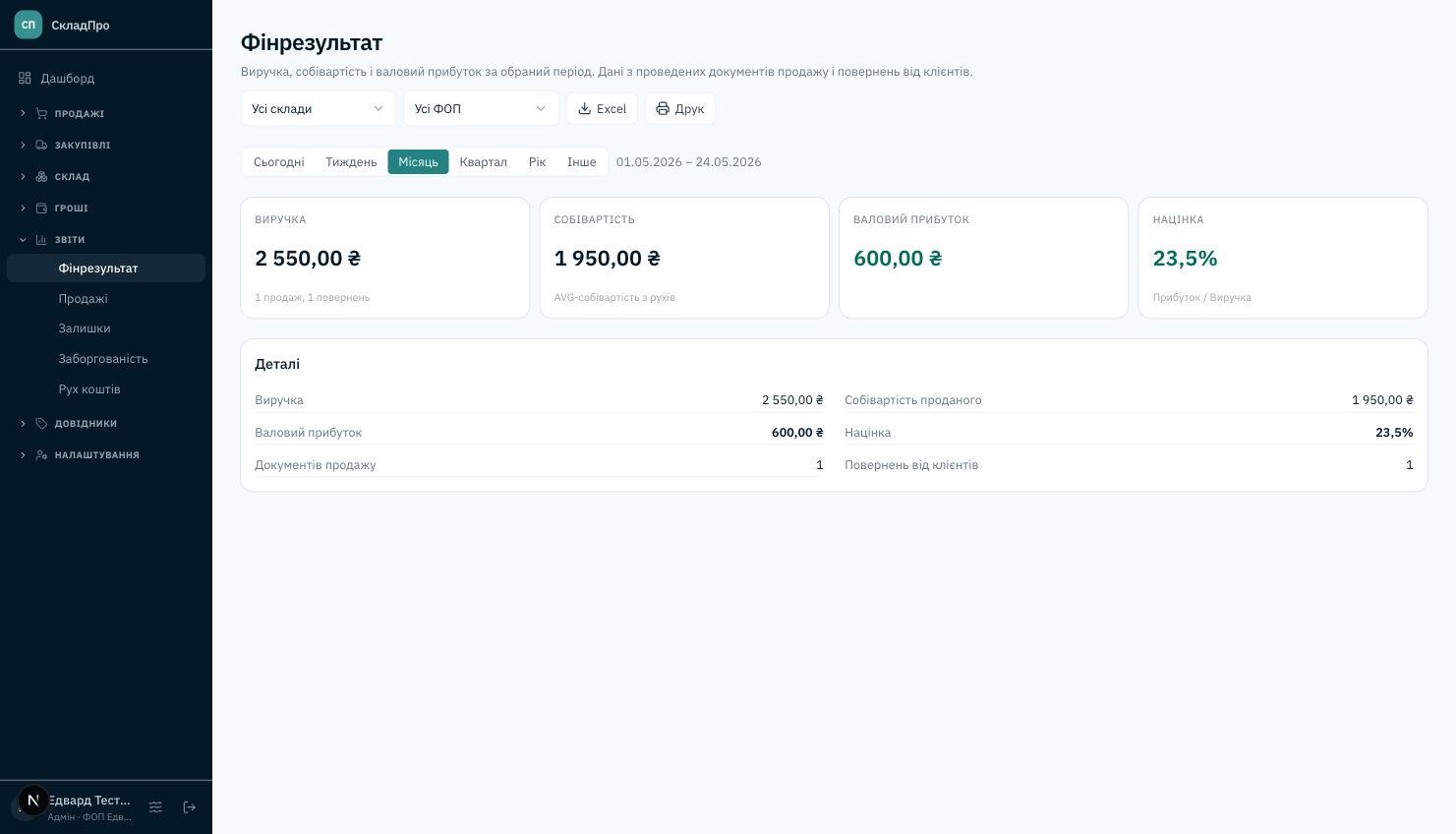Export report with Excel button
This screenshot has width=1456, height=834.
tap(602, 108)
